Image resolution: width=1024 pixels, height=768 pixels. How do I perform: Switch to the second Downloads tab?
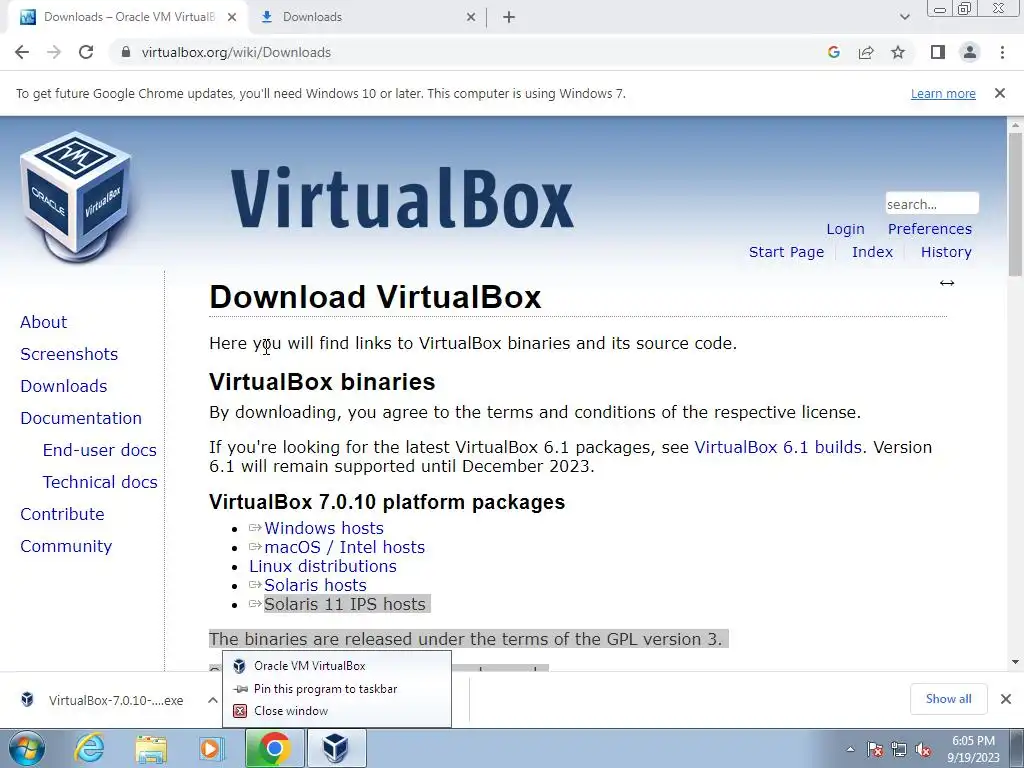click(x=368, y=17)
